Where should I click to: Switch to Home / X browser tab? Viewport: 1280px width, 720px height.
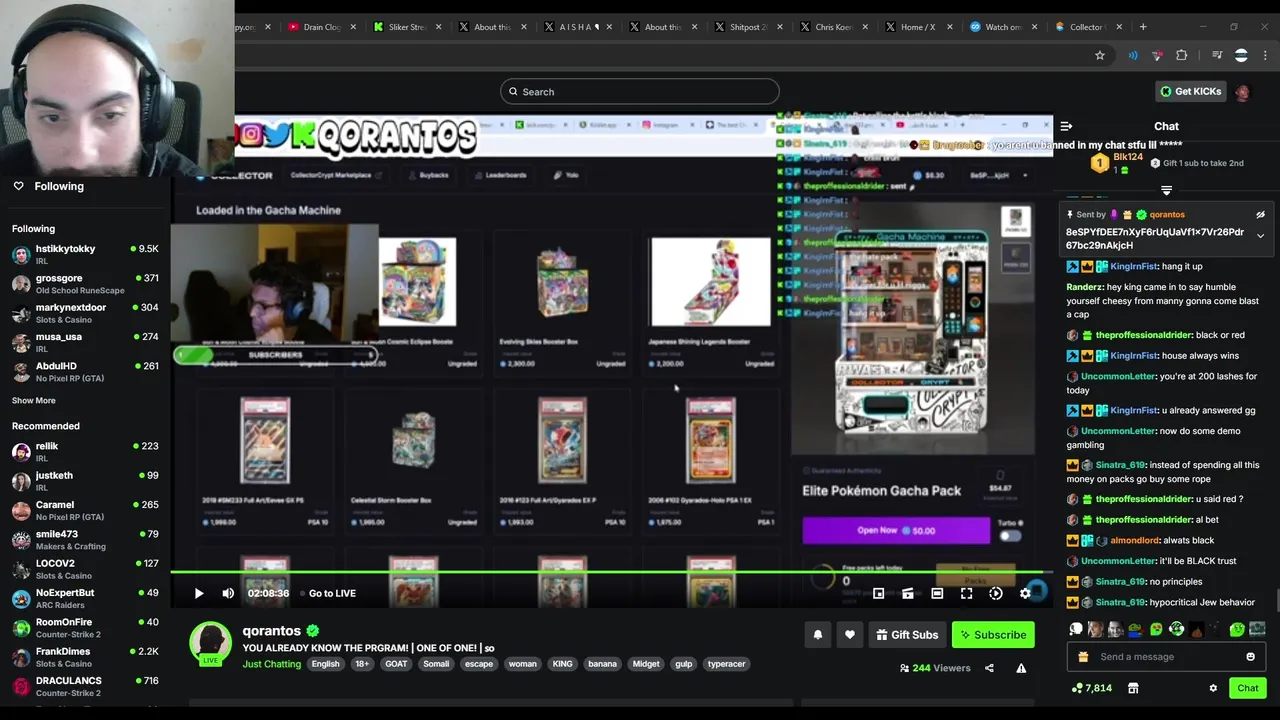(917, 27)
